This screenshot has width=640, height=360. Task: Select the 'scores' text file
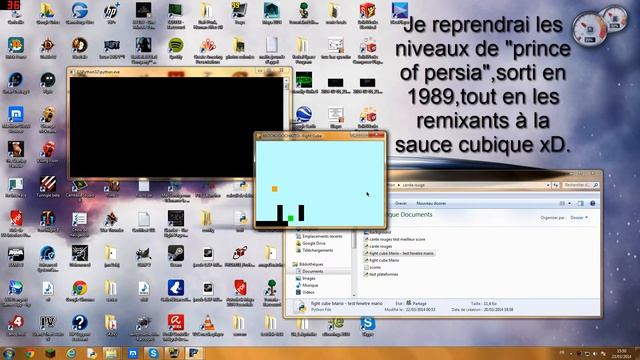[x=372, y=267]
